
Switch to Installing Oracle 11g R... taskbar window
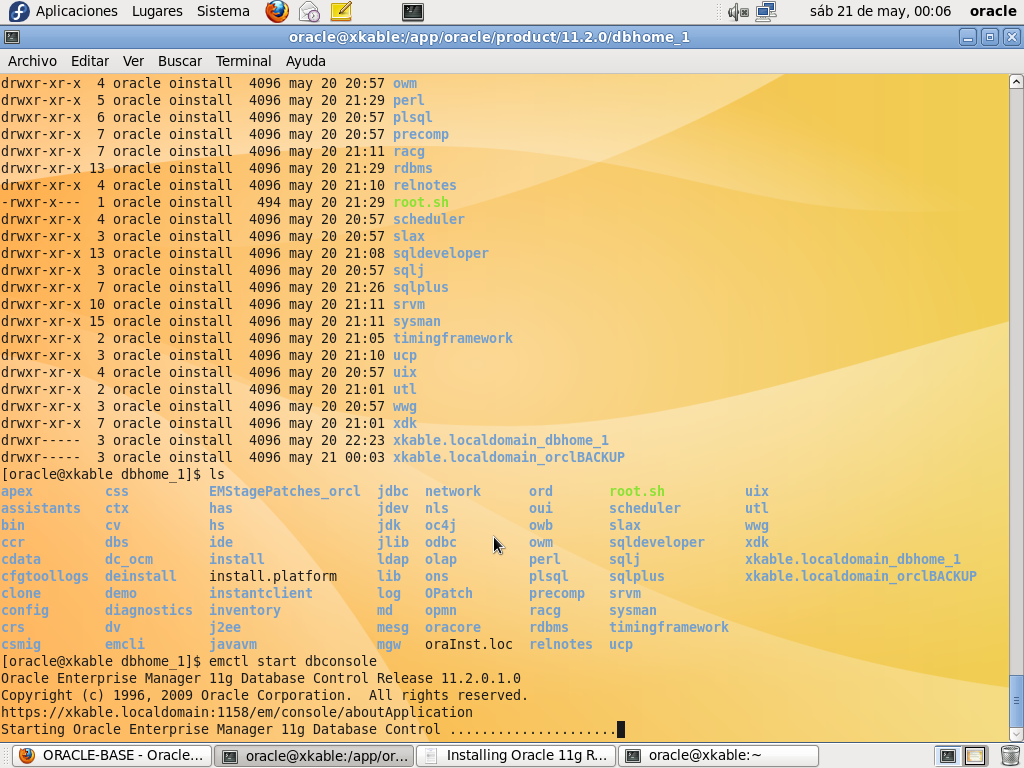pyautogui.click(x=516, y=756)
